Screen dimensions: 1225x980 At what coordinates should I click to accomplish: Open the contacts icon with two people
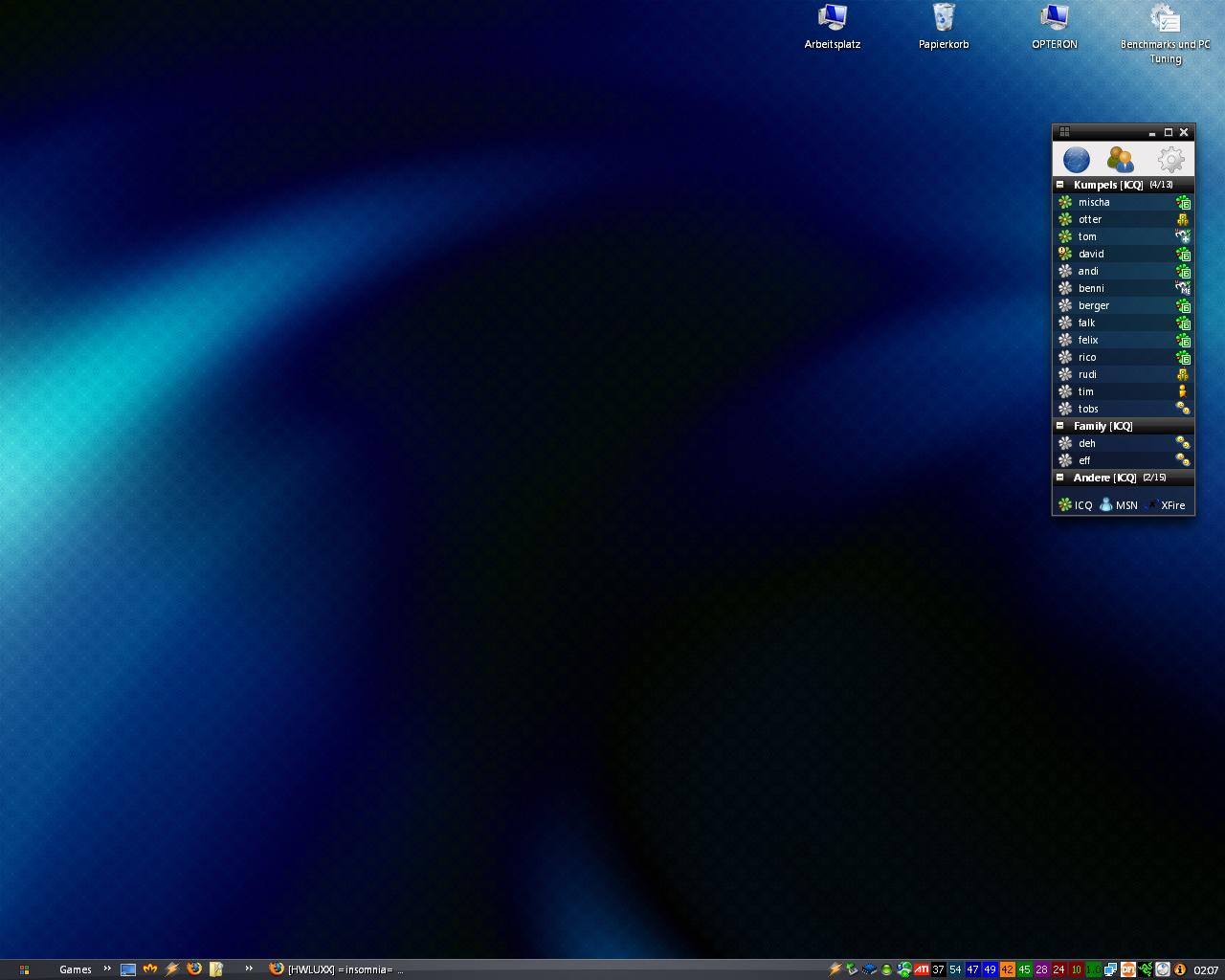coord(1120,160)
